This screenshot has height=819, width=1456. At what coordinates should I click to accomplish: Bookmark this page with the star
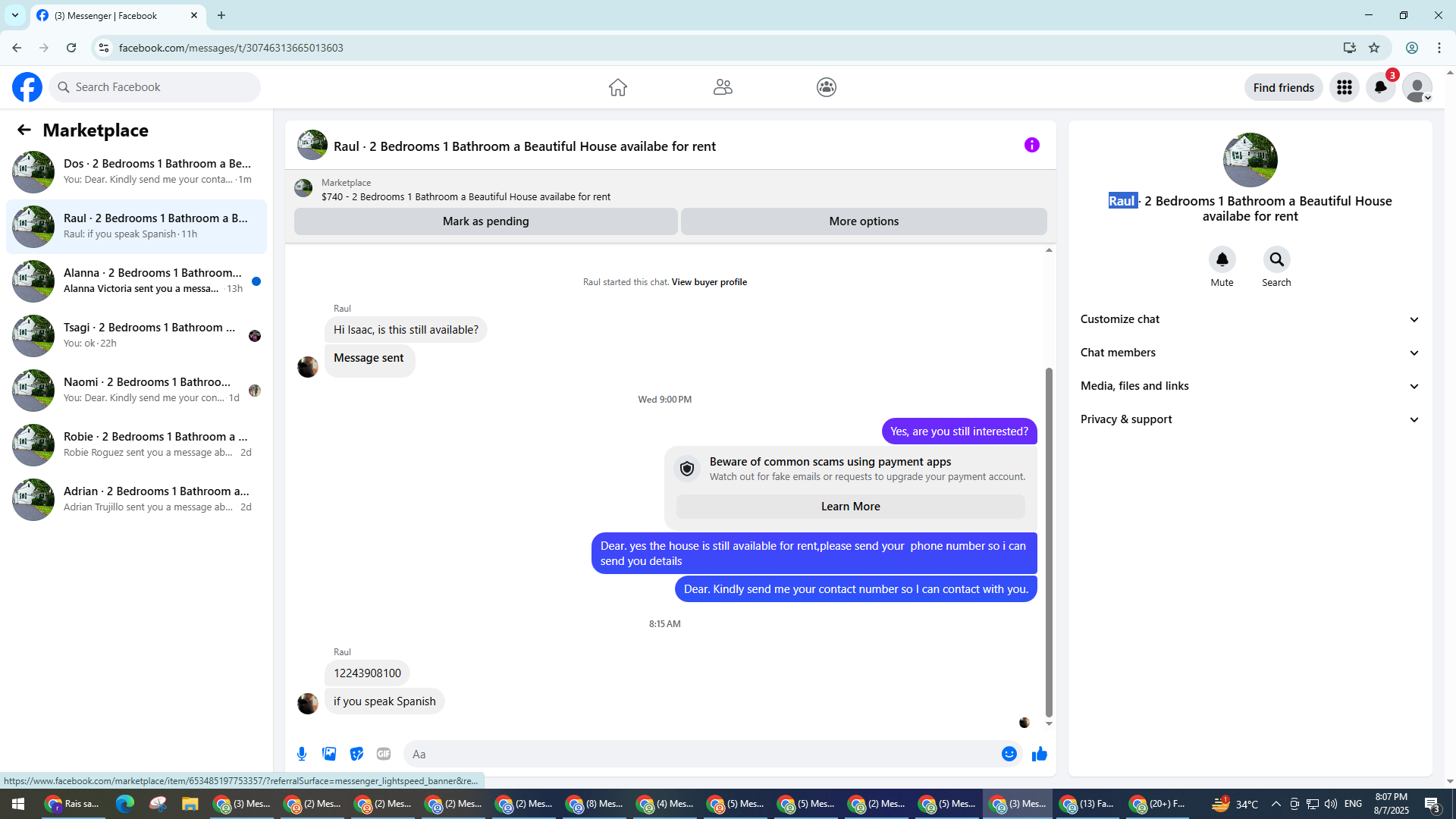click(x=1374, y=48)
